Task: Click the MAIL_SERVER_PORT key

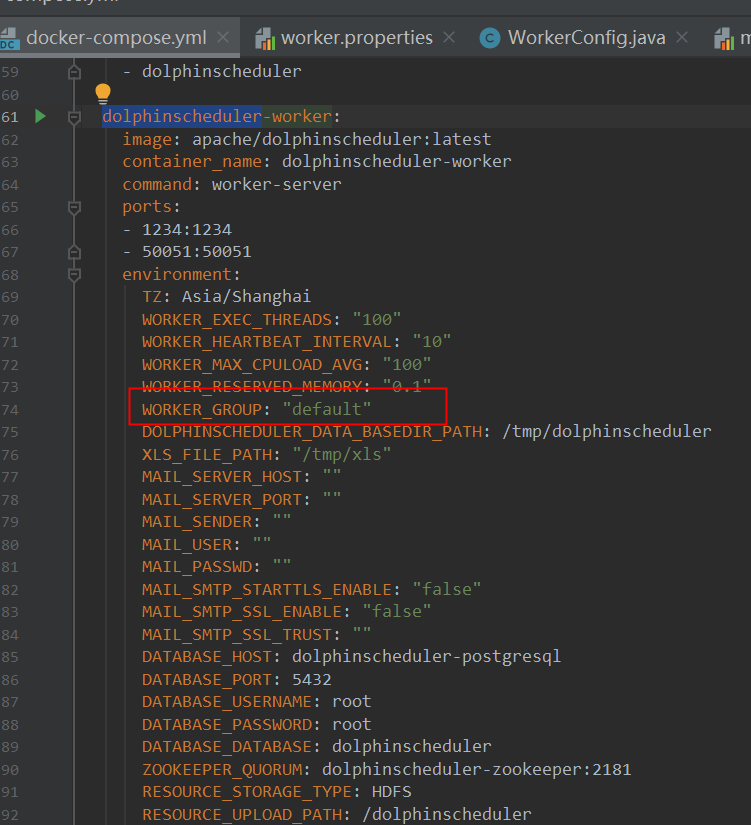Action: tap(222, 500)
